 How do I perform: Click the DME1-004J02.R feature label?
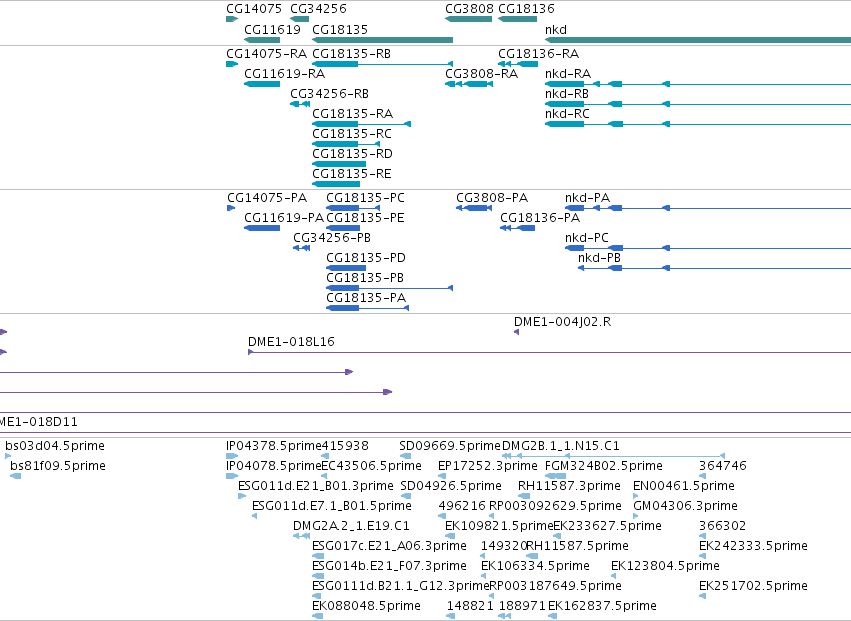pos(562,322)
